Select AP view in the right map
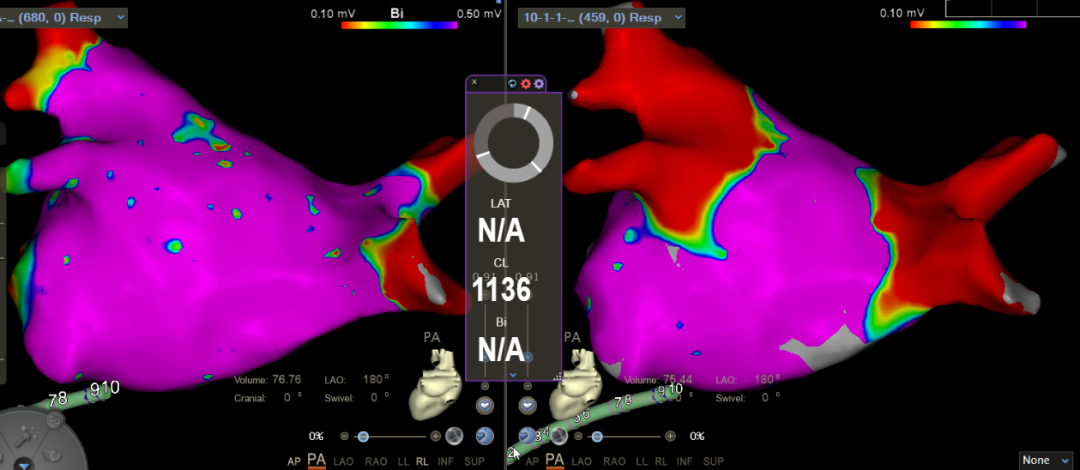The height and width of the screenshot is (470, 1080). click(x=532, y=461)
